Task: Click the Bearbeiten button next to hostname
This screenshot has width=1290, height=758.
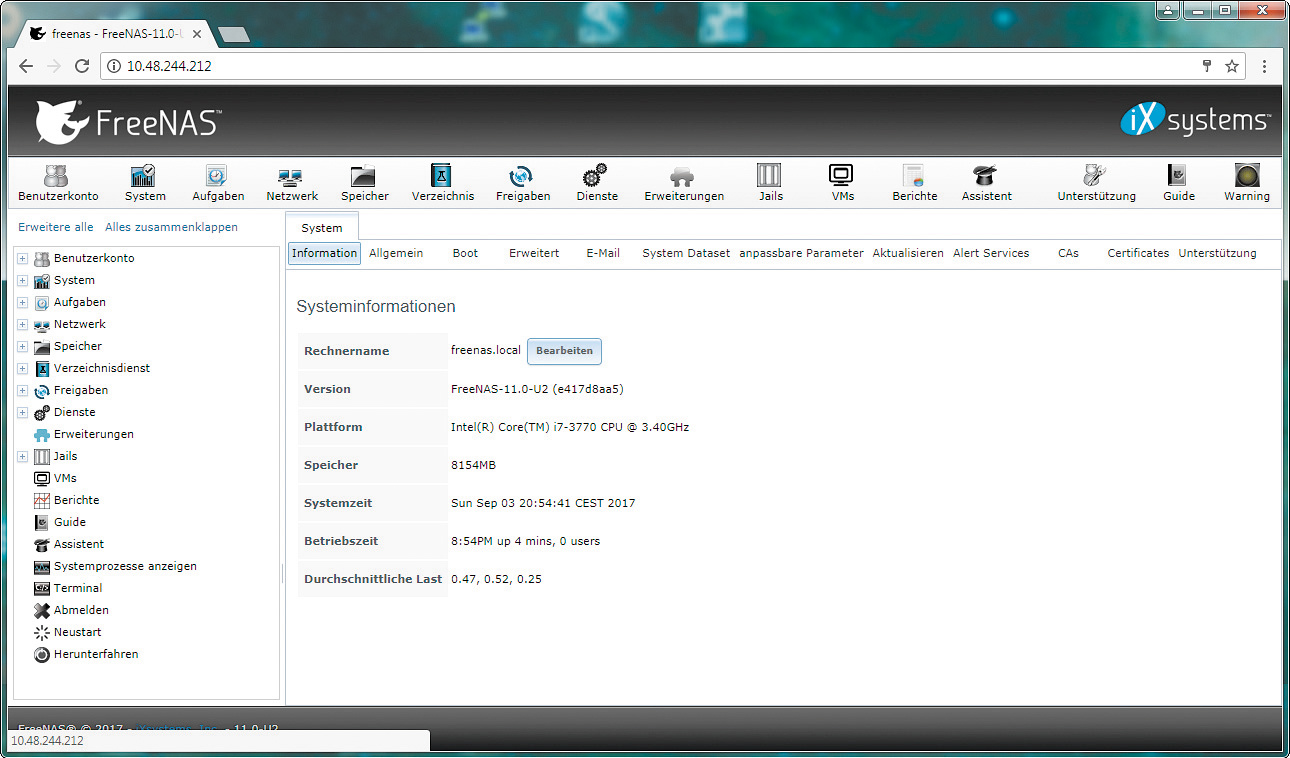Action: (x=564, y=351)
